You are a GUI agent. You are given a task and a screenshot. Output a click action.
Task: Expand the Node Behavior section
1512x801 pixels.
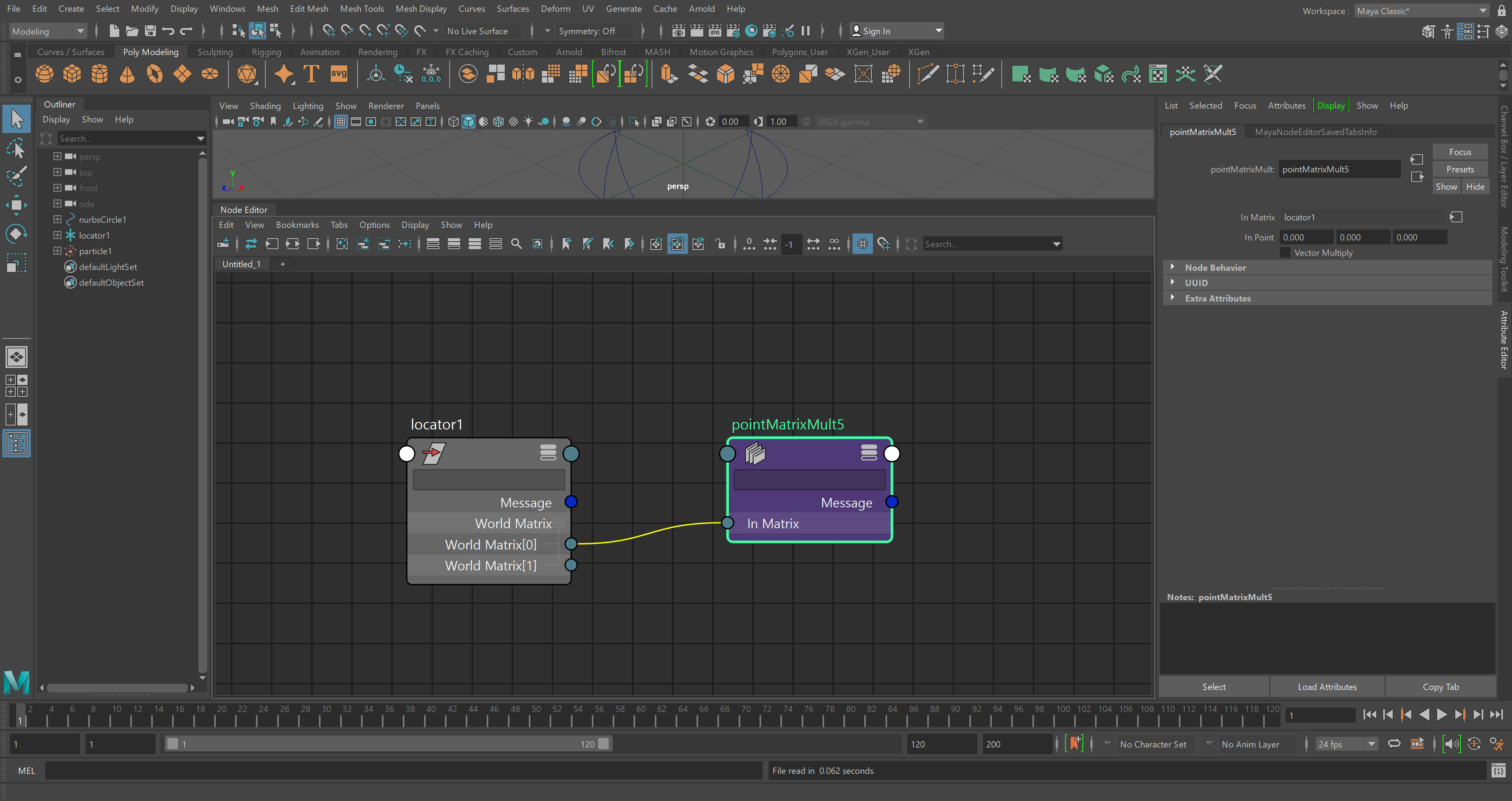(x=1173, y=268)
